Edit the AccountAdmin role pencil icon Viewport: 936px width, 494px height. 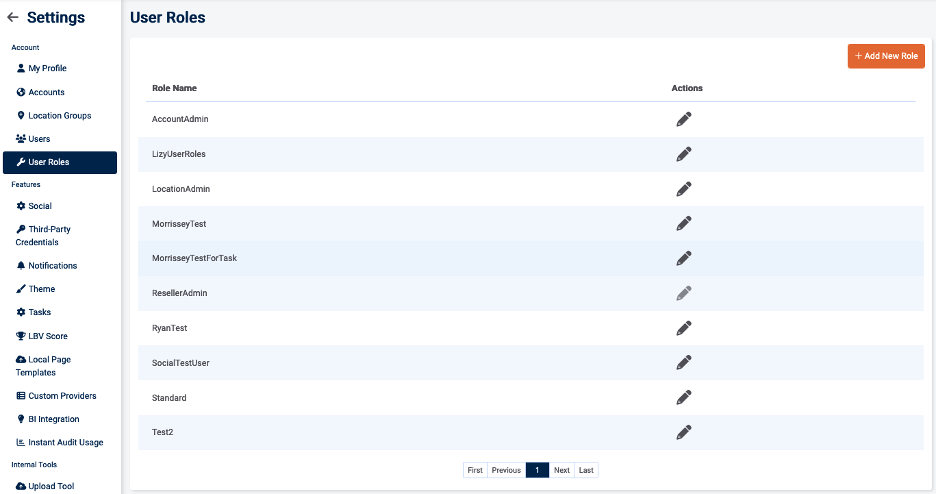click(x=683, y=119)
